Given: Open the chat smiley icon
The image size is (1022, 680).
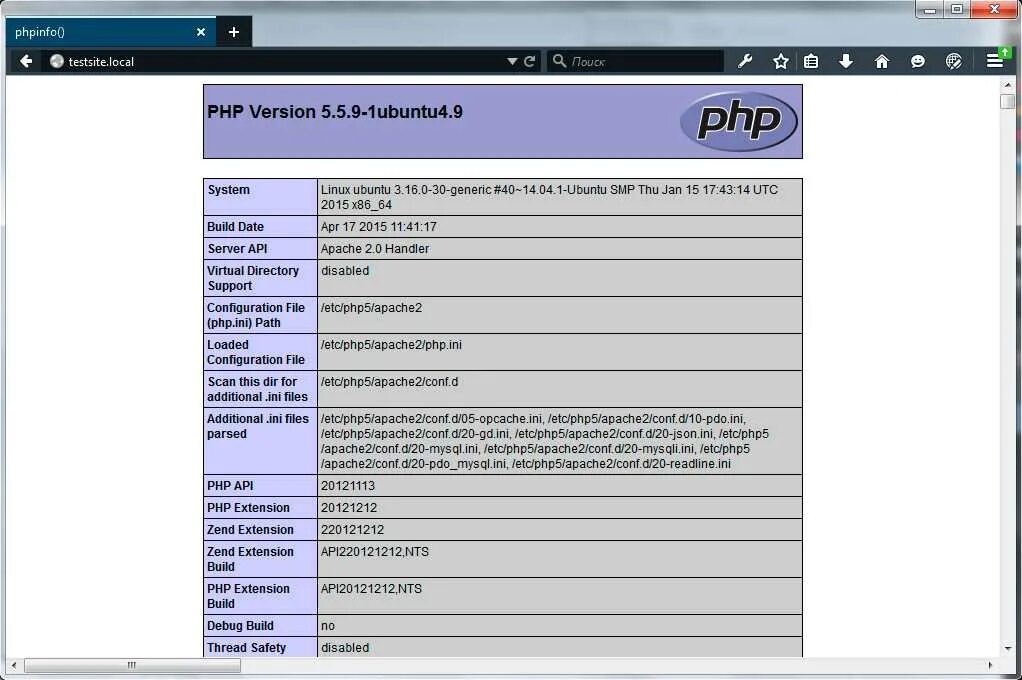Looking at the screenshot, I should click(x=918, y=61).
